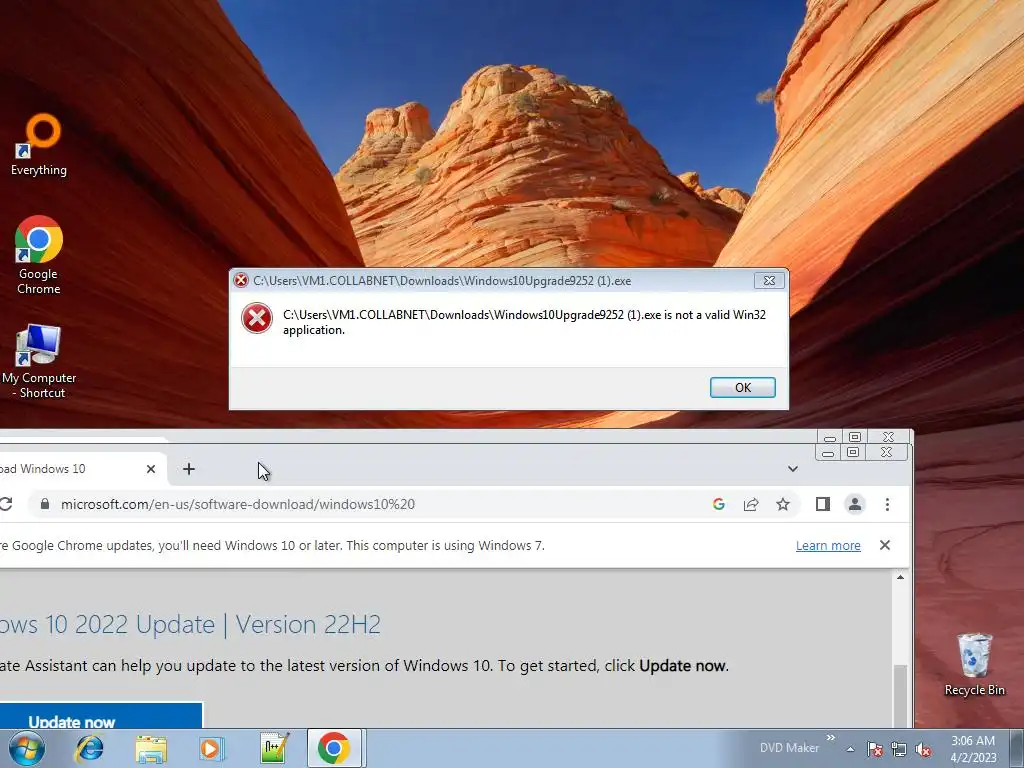Minimize the front Chrome window
1024x768 pixels.
[x=828, y=453]
